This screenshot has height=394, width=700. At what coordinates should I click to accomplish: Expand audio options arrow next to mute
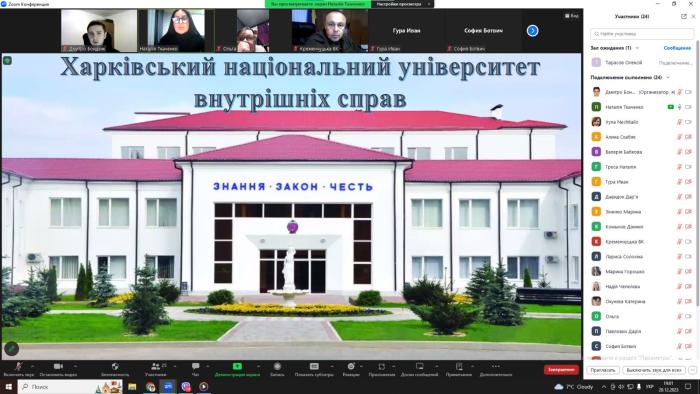(32, 366)
